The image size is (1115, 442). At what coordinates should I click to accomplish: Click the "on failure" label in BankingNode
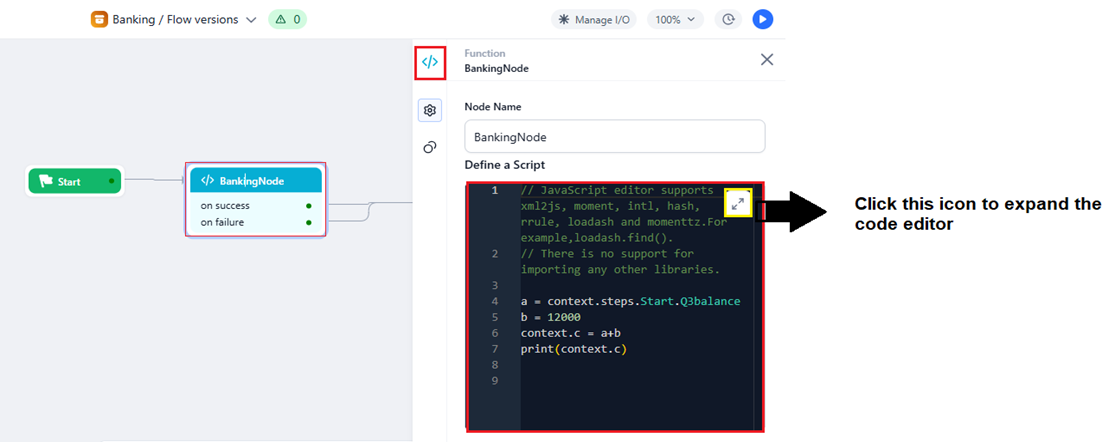(x=223, y=222)
